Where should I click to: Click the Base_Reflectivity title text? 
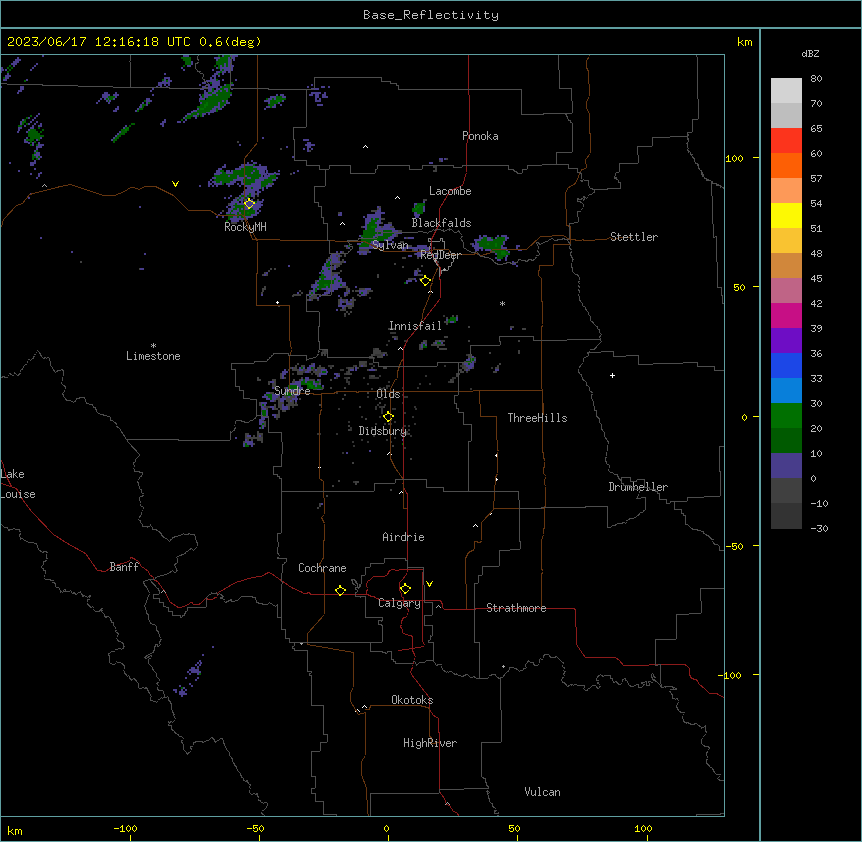(431, 15)
